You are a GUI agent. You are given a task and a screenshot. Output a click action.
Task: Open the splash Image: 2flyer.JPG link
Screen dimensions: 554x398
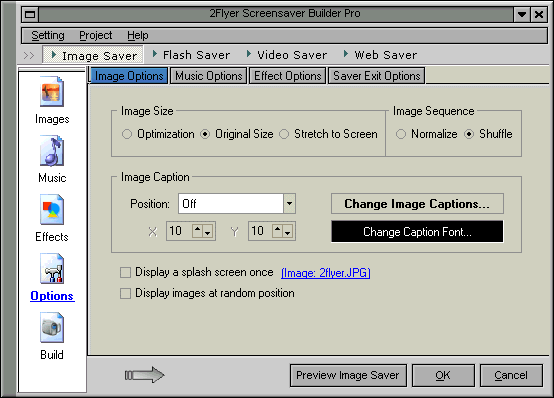pyautogui.click(x=325, y=273)
